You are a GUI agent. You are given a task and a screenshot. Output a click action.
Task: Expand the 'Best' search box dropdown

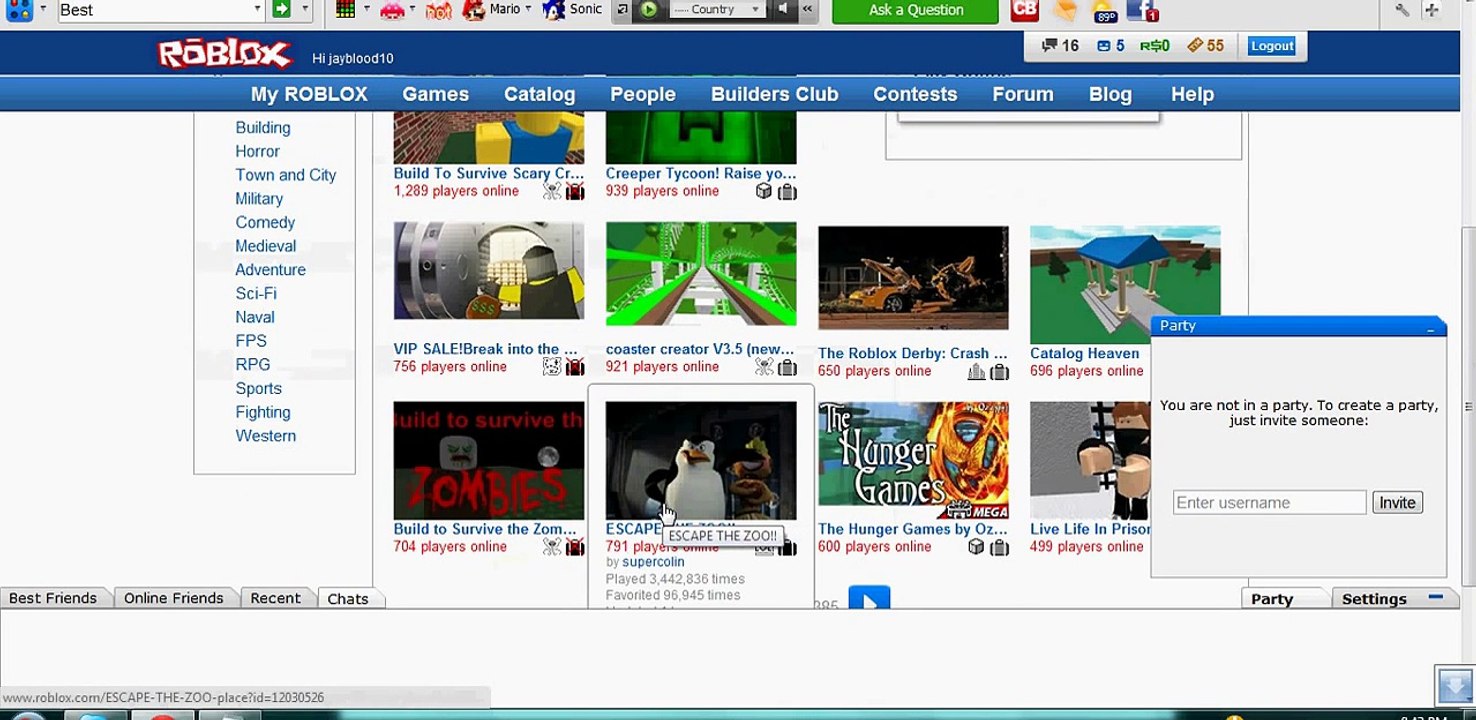click(x=257, y=10)
